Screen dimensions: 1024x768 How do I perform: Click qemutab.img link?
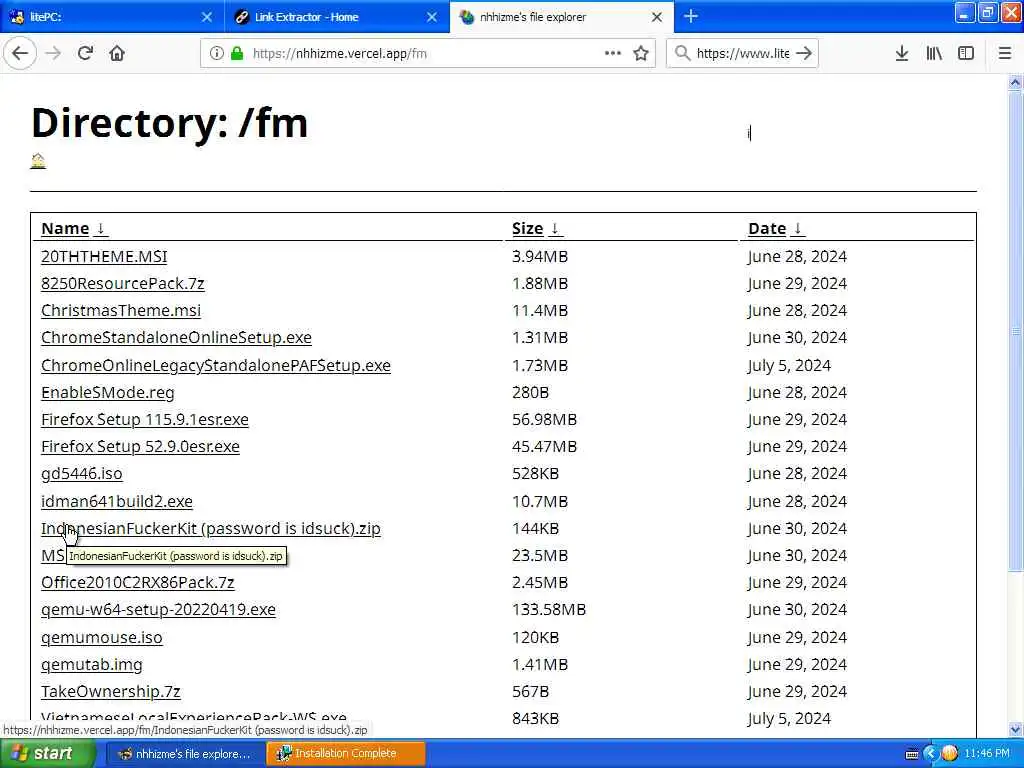[x=91, y=665]
